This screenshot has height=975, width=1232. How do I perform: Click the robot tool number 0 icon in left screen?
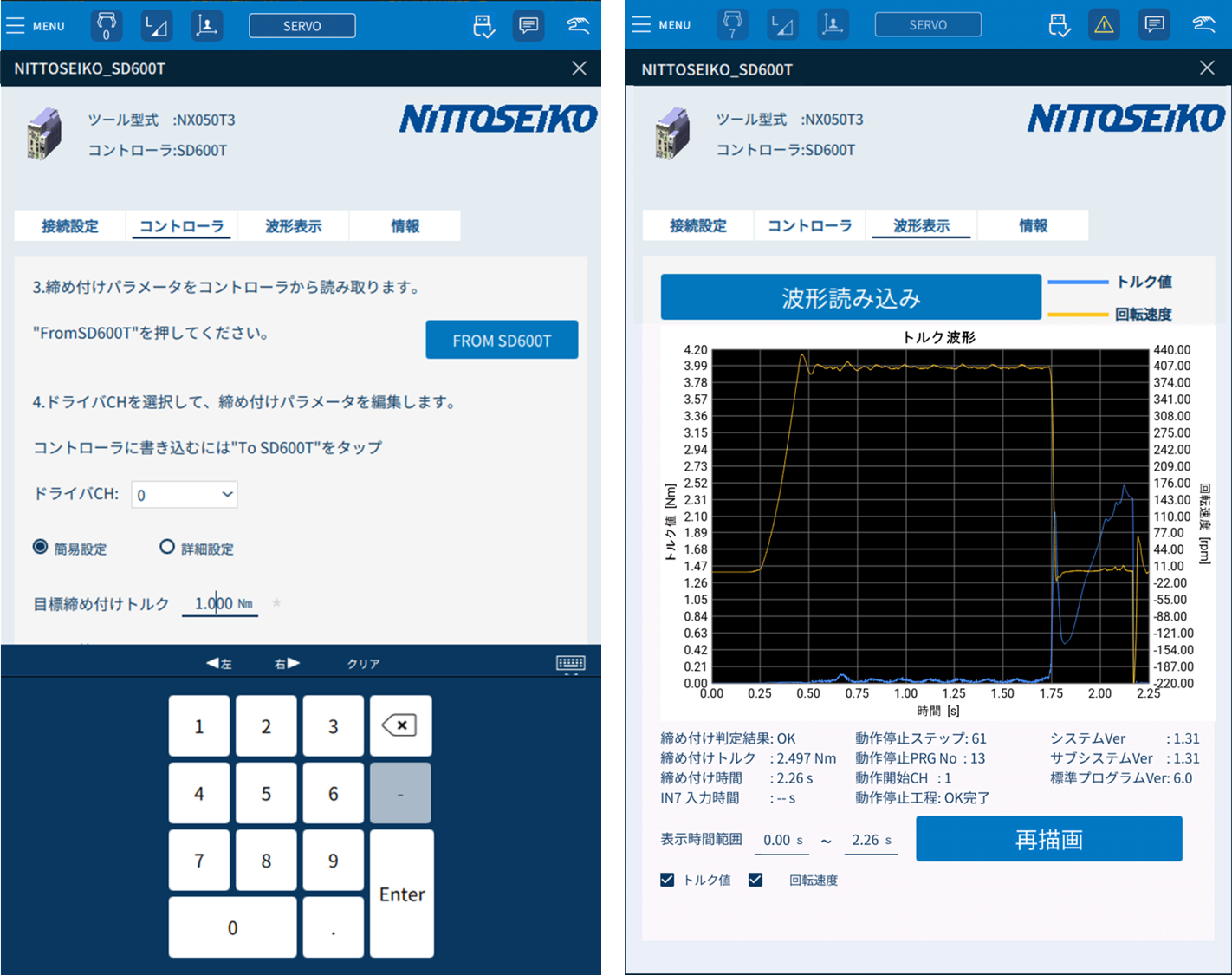[107, 26]
